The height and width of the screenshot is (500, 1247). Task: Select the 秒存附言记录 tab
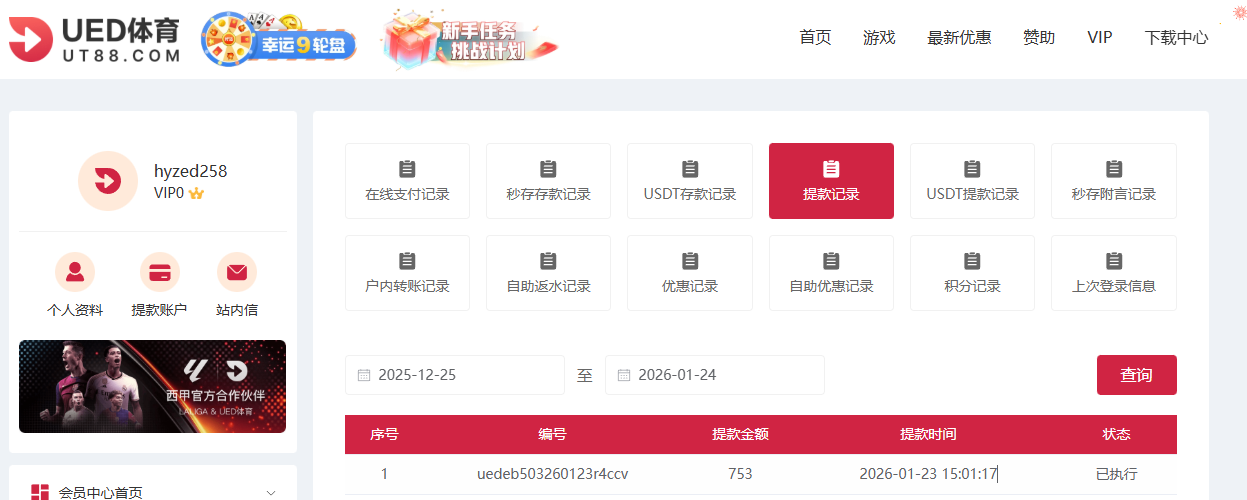[1114, 181]
